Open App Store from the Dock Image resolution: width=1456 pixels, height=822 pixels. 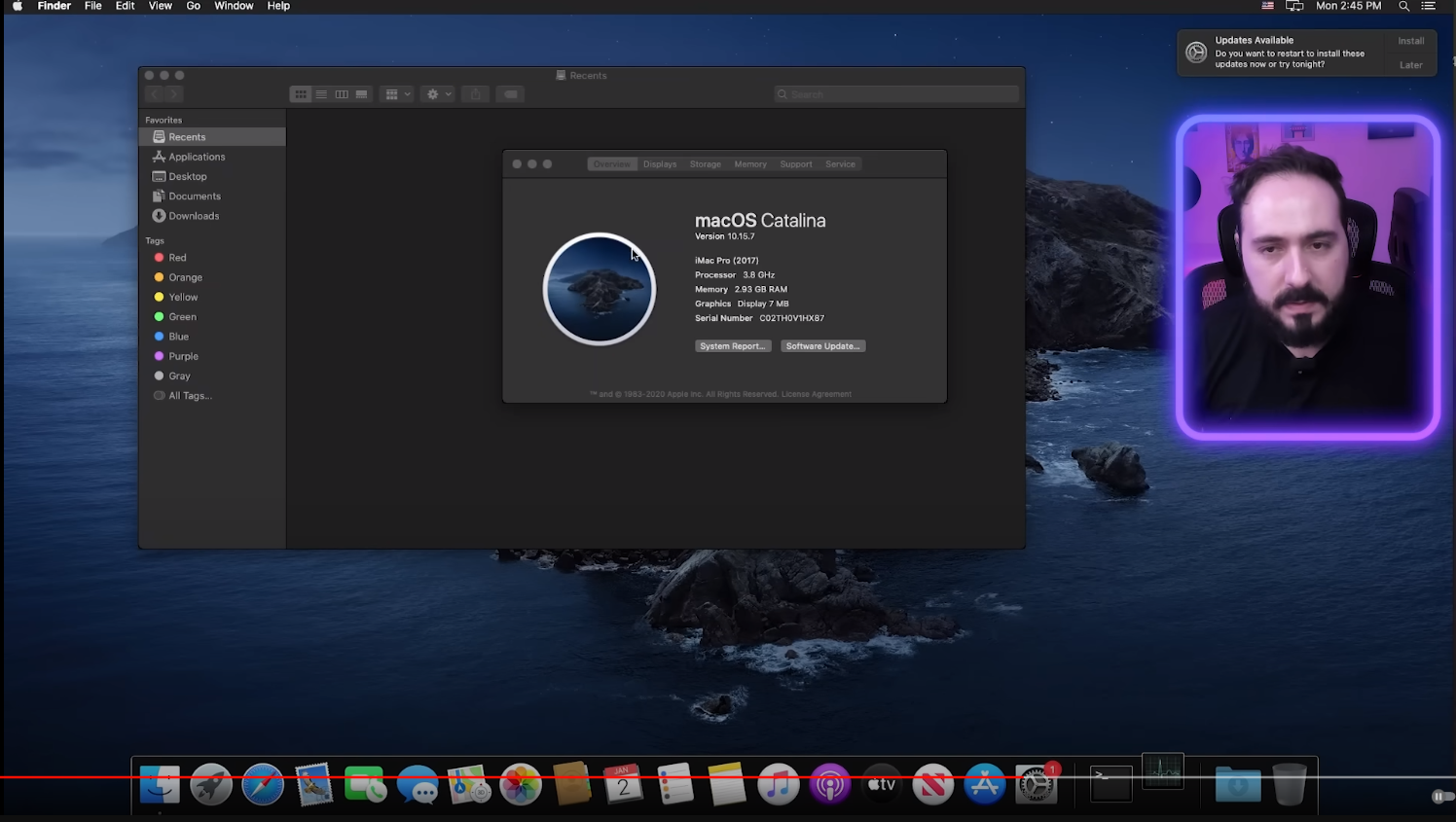coord(985,784)
